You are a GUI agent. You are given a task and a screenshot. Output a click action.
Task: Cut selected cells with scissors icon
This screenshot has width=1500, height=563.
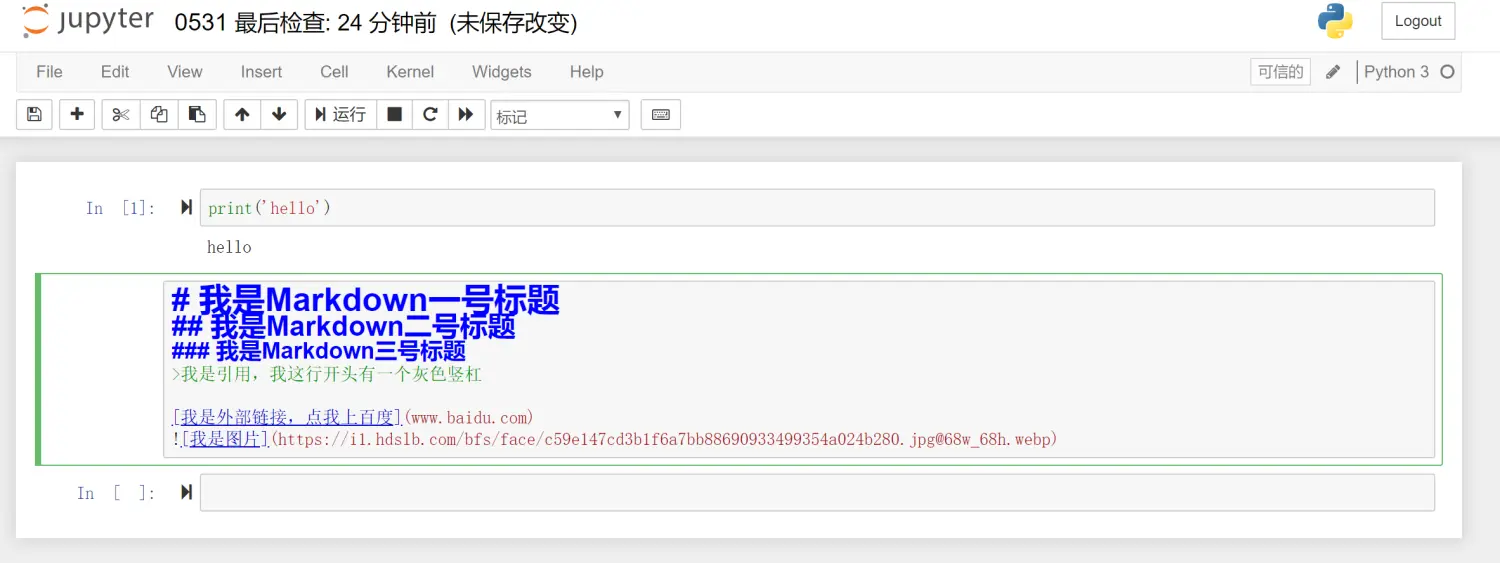point(121,115)
